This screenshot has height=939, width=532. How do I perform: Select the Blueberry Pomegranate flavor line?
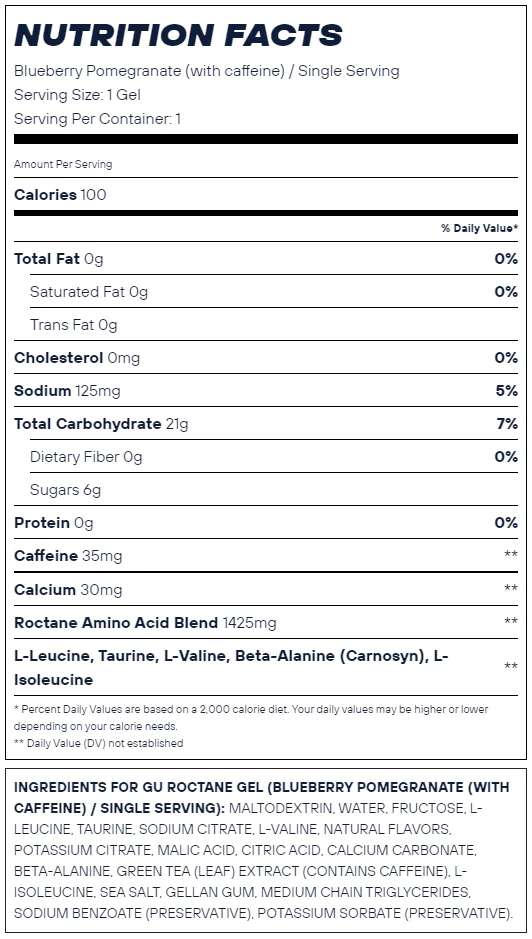207,71
